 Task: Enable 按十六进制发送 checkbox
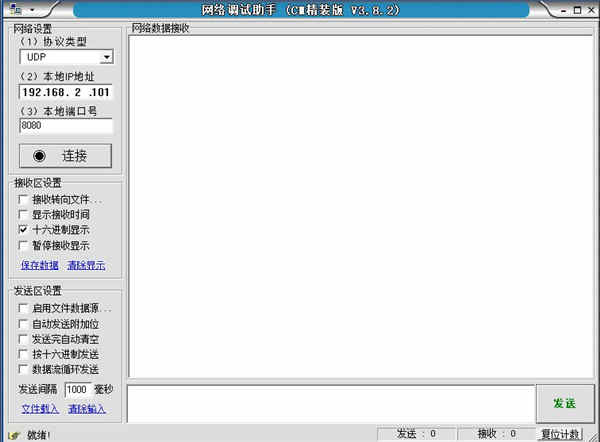click(23, 354)
